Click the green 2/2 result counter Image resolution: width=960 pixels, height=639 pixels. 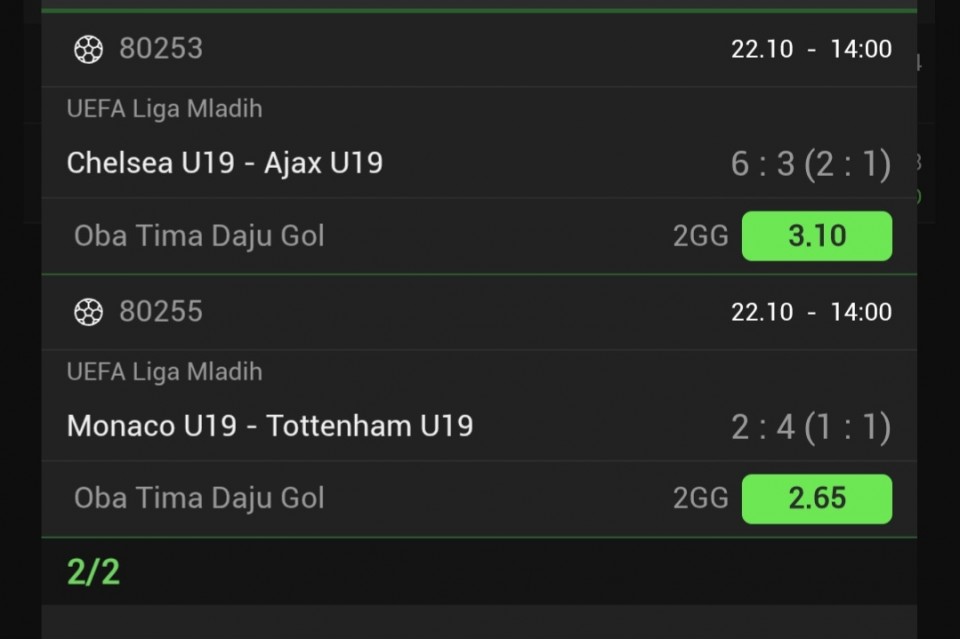93,572
